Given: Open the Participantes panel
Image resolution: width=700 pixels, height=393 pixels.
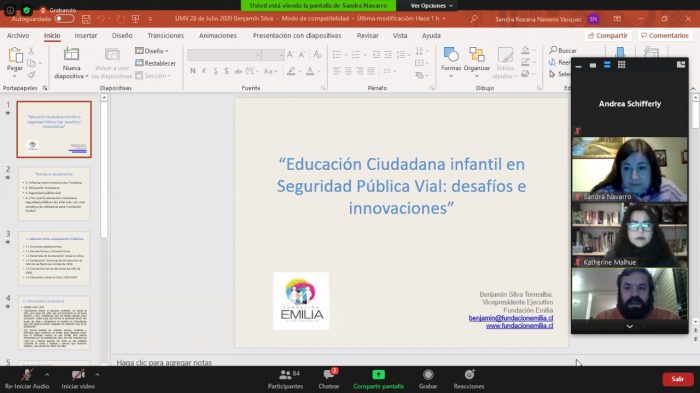Looking at the screenshot, I should coord(285,379).
